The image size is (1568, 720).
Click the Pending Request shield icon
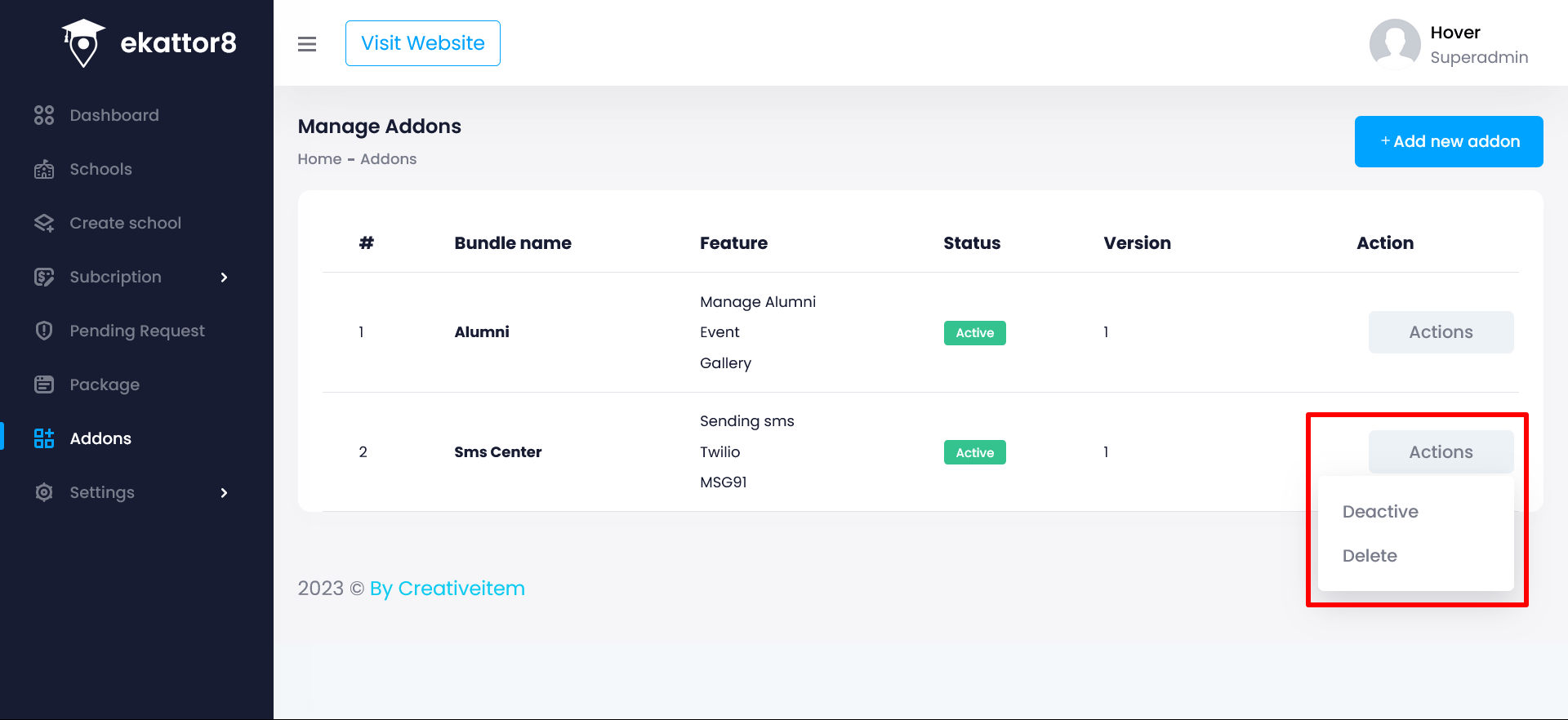(44, 331)
